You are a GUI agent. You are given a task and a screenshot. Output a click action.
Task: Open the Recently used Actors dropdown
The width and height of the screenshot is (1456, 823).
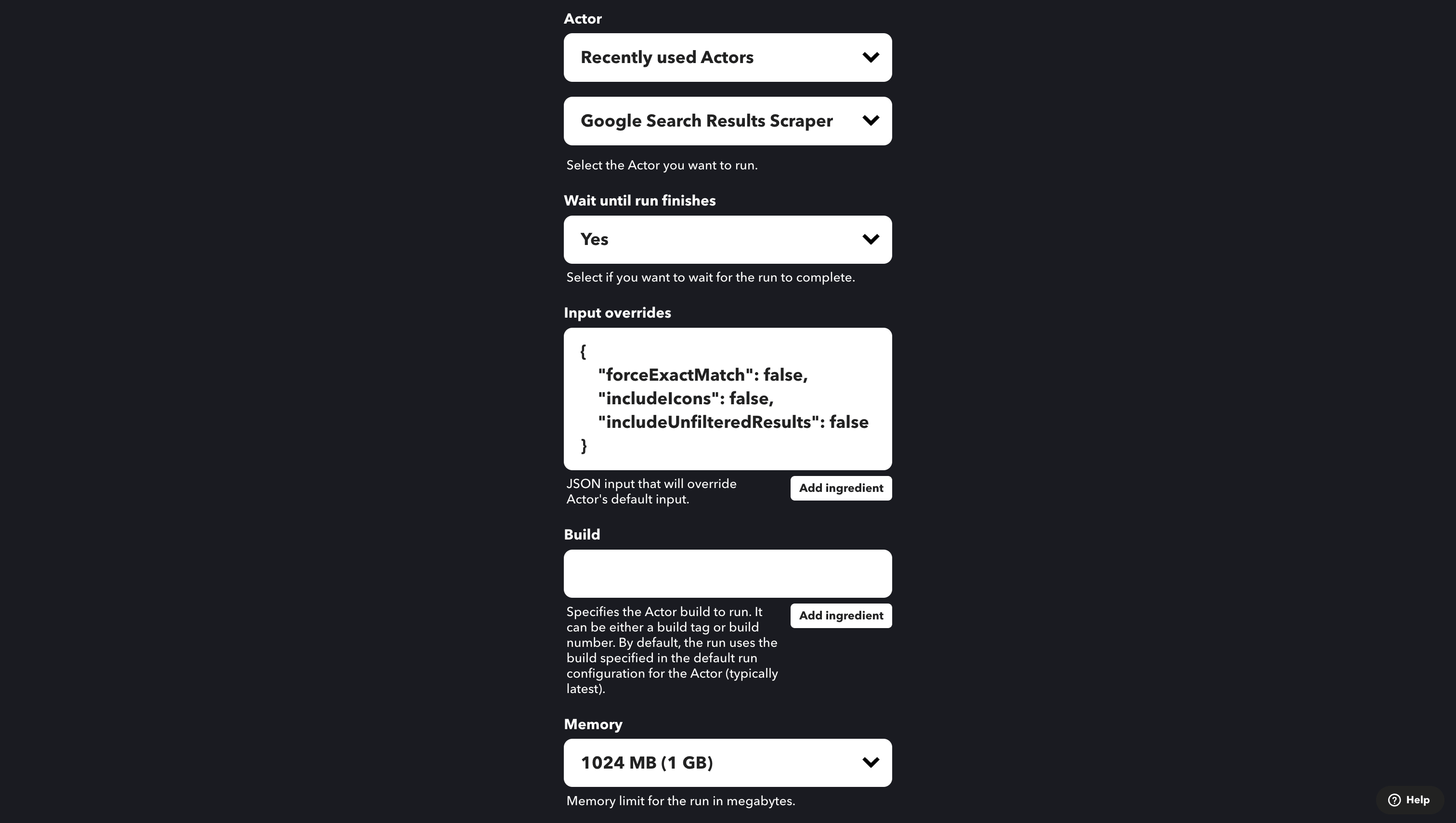click(727, 57)
